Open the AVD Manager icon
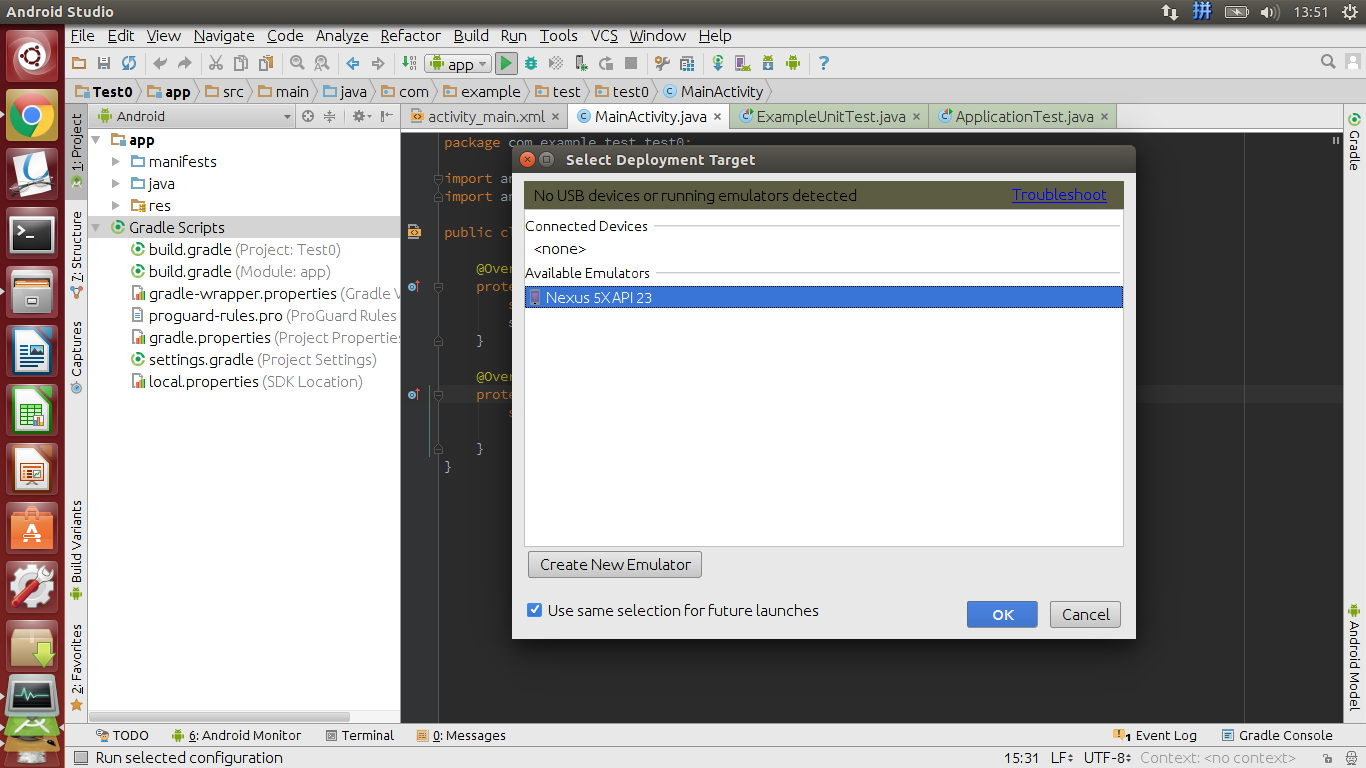 pyautogui.click(x=743, y=63)
